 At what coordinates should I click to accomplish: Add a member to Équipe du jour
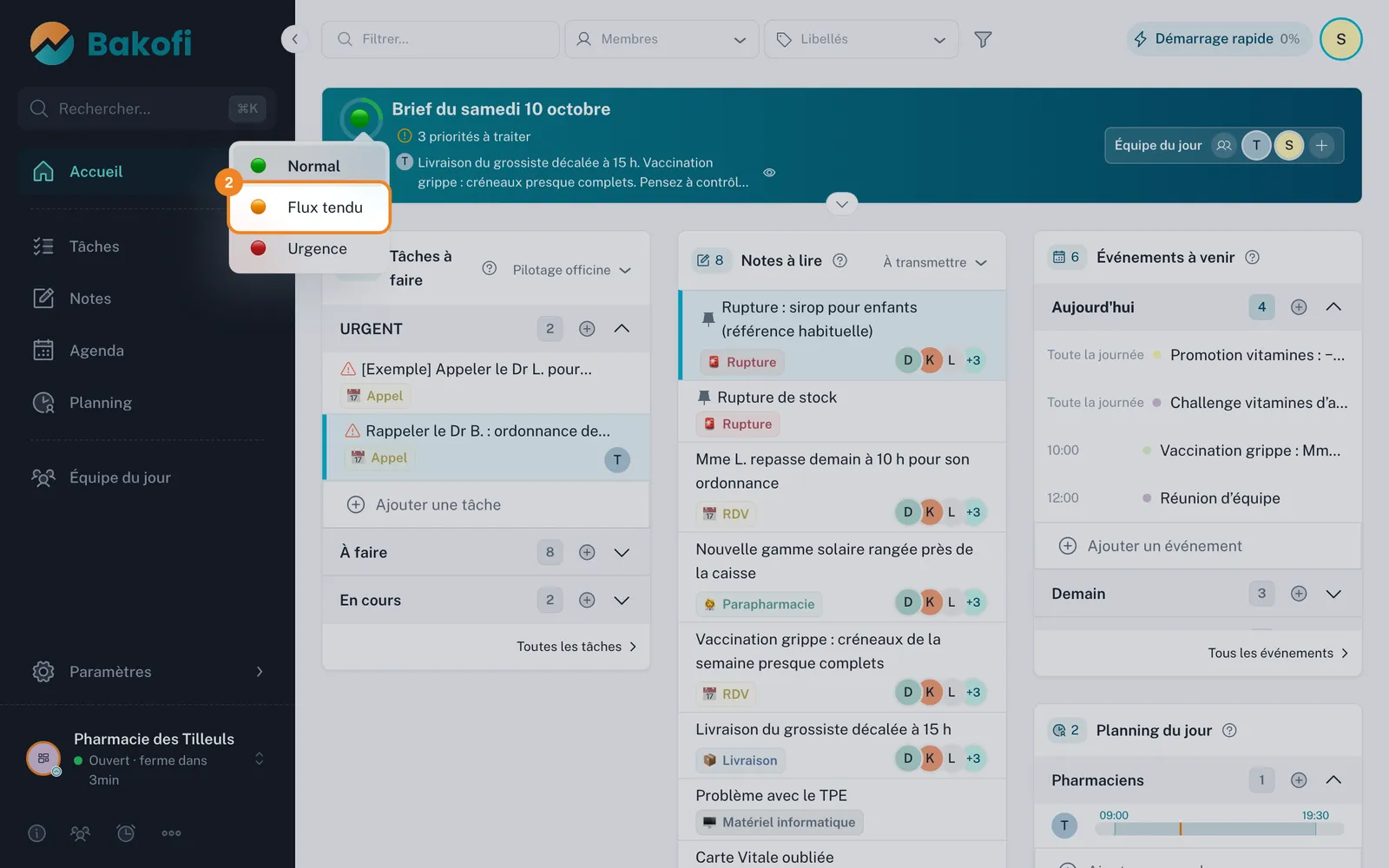[x=1321, y=145]
